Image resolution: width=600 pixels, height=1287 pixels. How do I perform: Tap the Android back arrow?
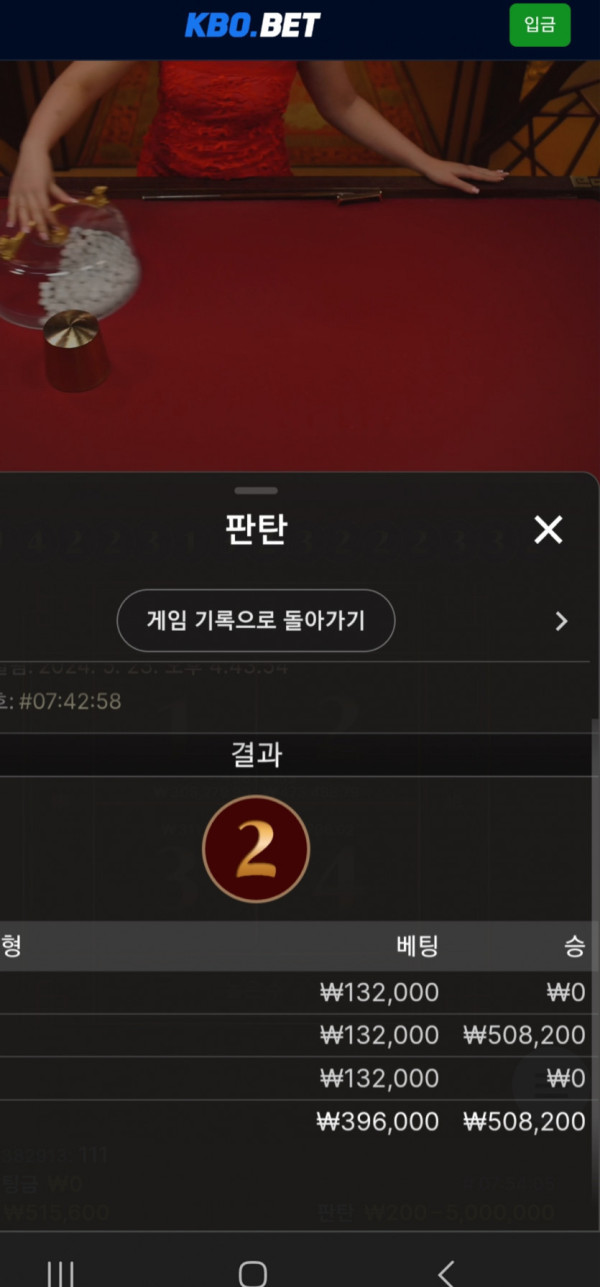(447, 1273)
